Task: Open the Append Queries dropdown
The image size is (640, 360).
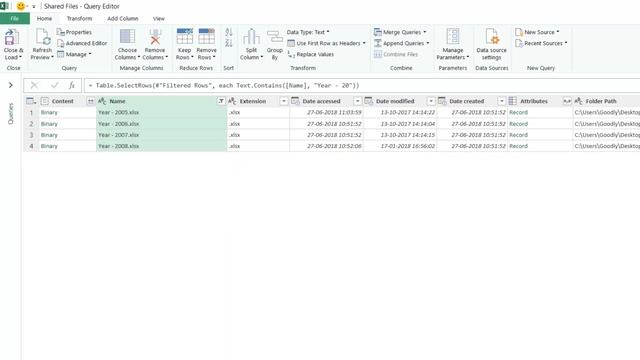Action: [x=402, y=43]
